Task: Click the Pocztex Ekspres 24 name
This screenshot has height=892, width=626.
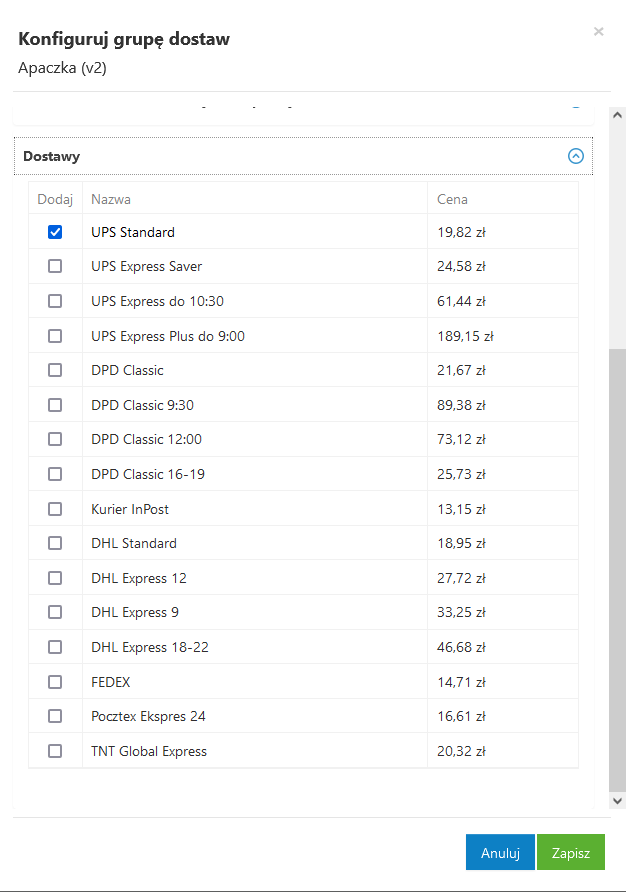Action: coord(148,716)
